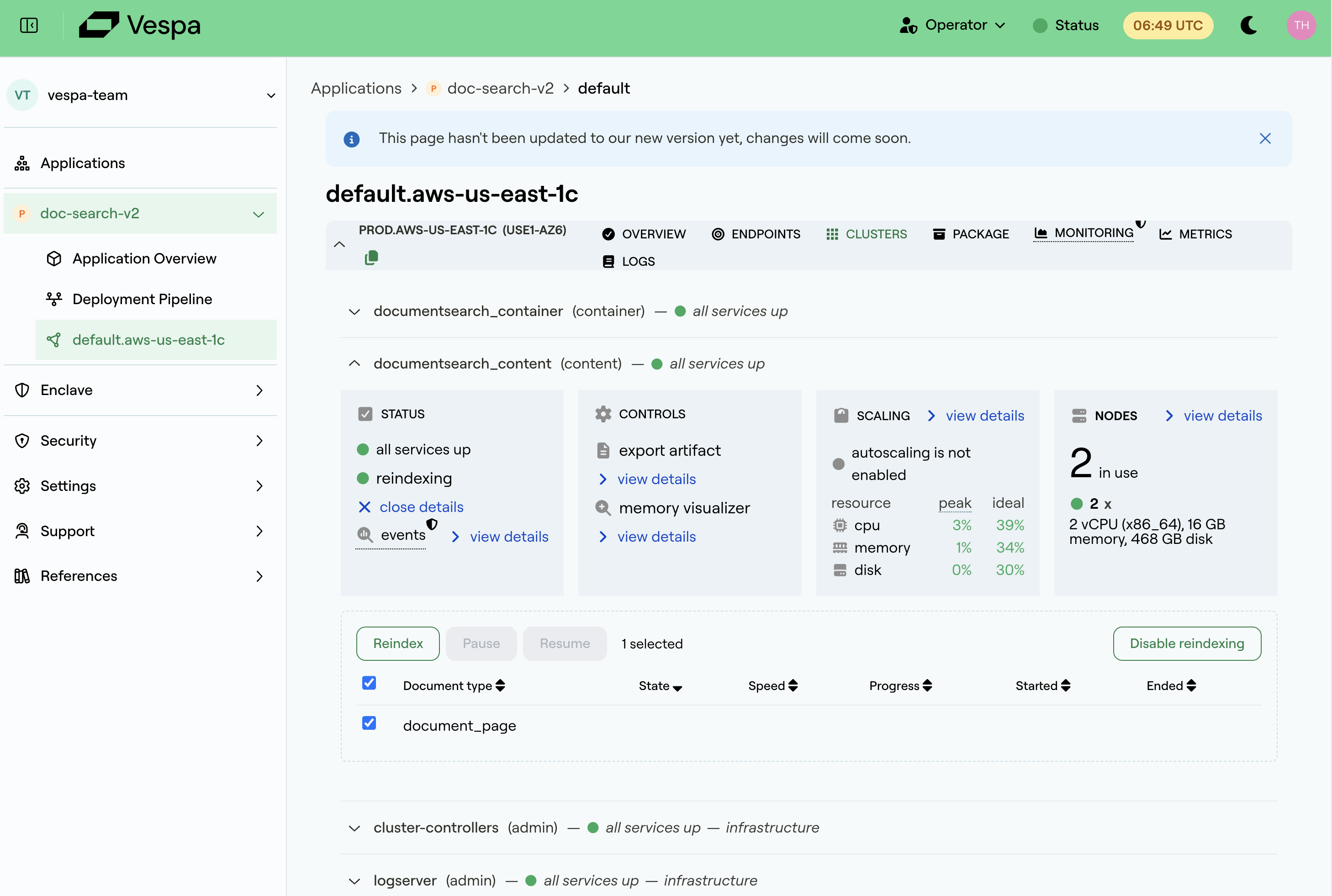This screenshot has width=1332, height=896.
Task: Click the green Status indicator dot
Action: coord(1040,25)
